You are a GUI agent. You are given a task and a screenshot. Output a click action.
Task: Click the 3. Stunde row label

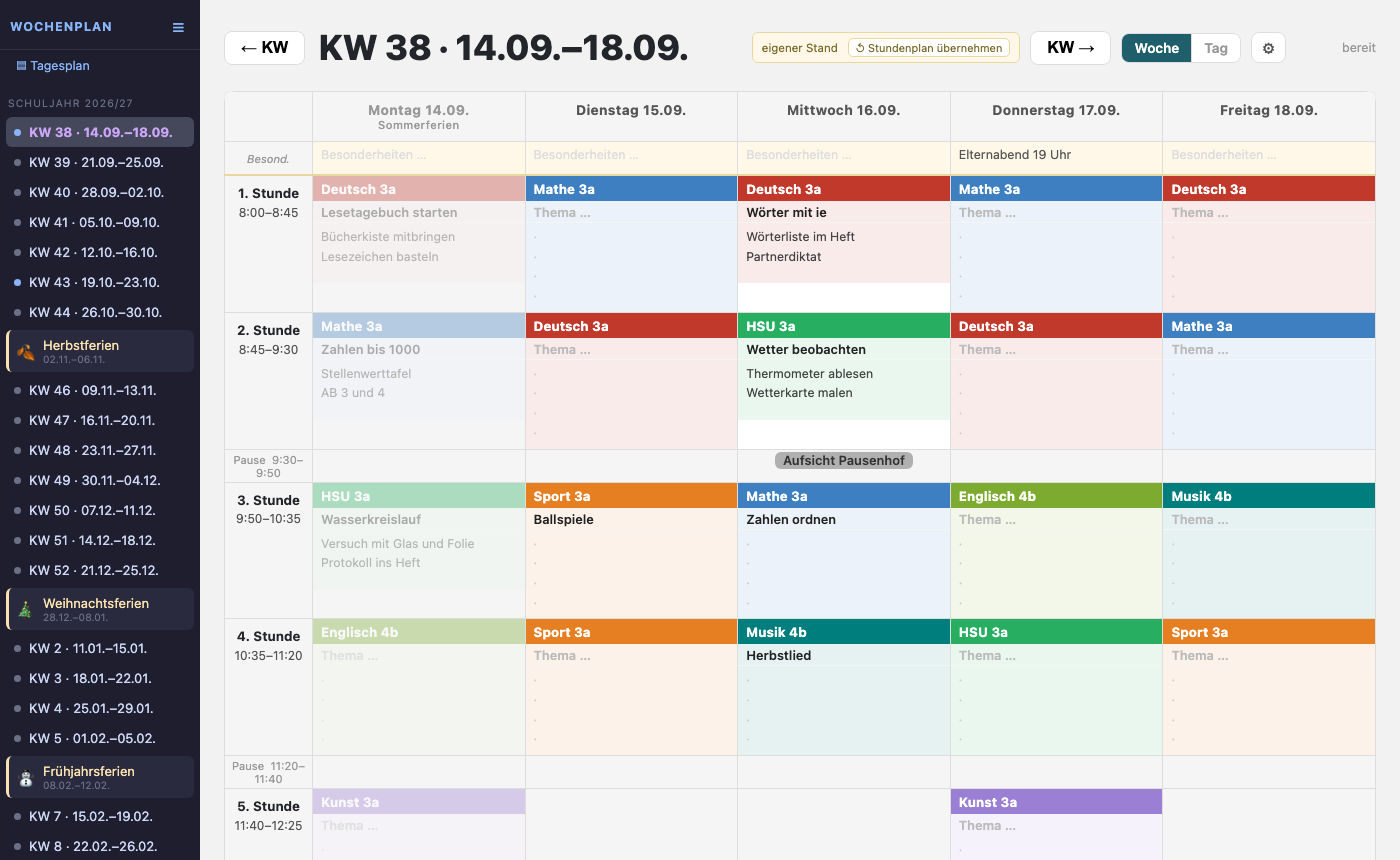point(268,501)
